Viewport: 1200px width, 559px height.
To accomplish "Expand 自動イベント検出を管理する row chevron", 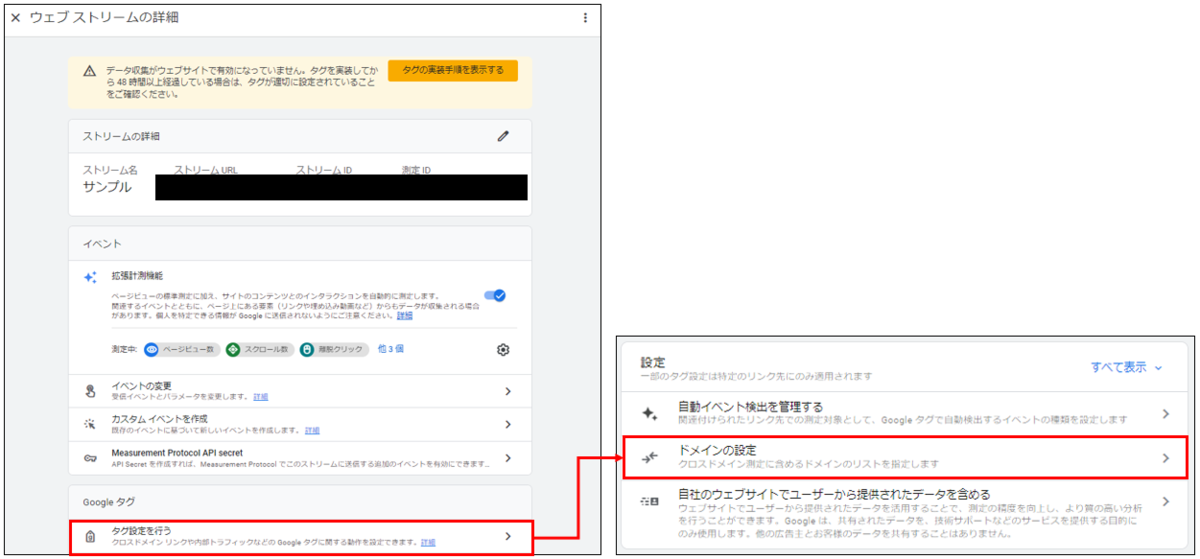I will pos(1165,413).
